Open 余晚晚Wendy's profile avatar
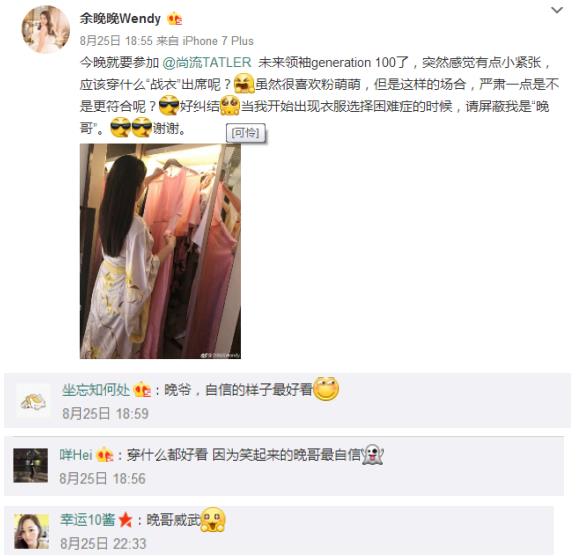The height and width of the screenshot is (556, 577). point(46,29)
